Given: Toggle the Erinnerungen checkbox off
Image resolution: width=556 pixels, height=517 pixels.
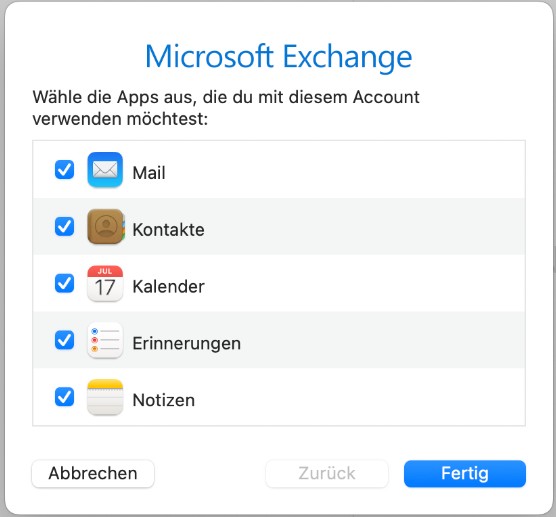Looking at the screenshot, I should 65,340.
